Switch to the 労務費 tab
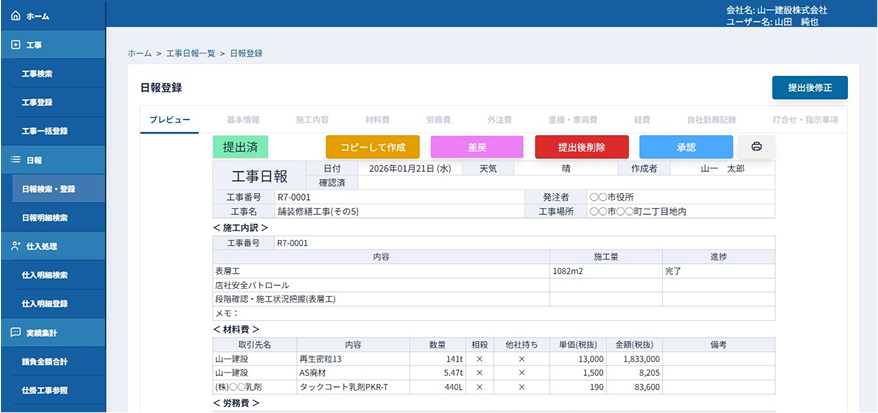The height and width of the screenshot is (413, 878). pos(439,120)
